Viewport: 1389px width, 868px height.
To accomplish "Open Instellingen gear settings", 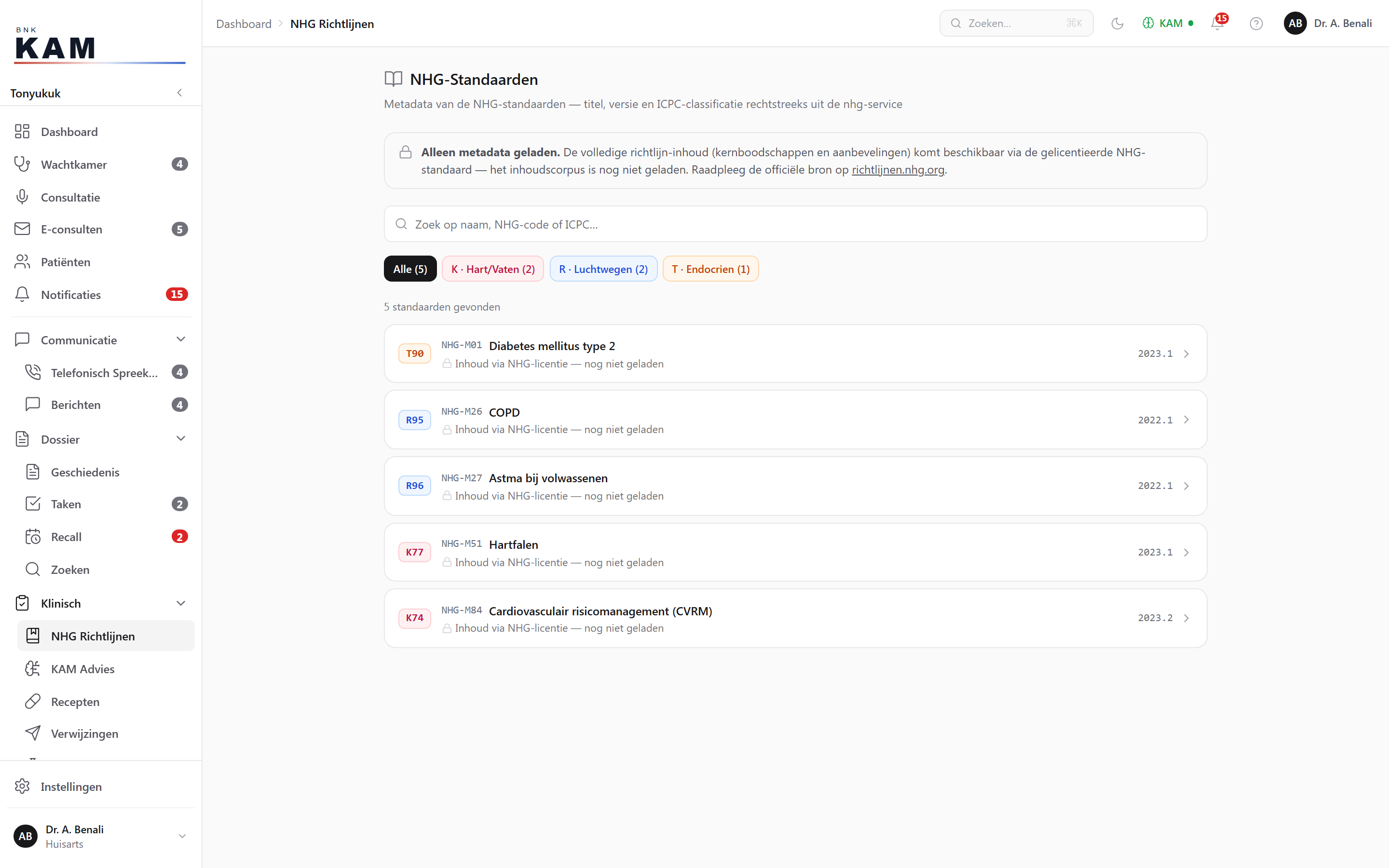I will click(101, 787).
